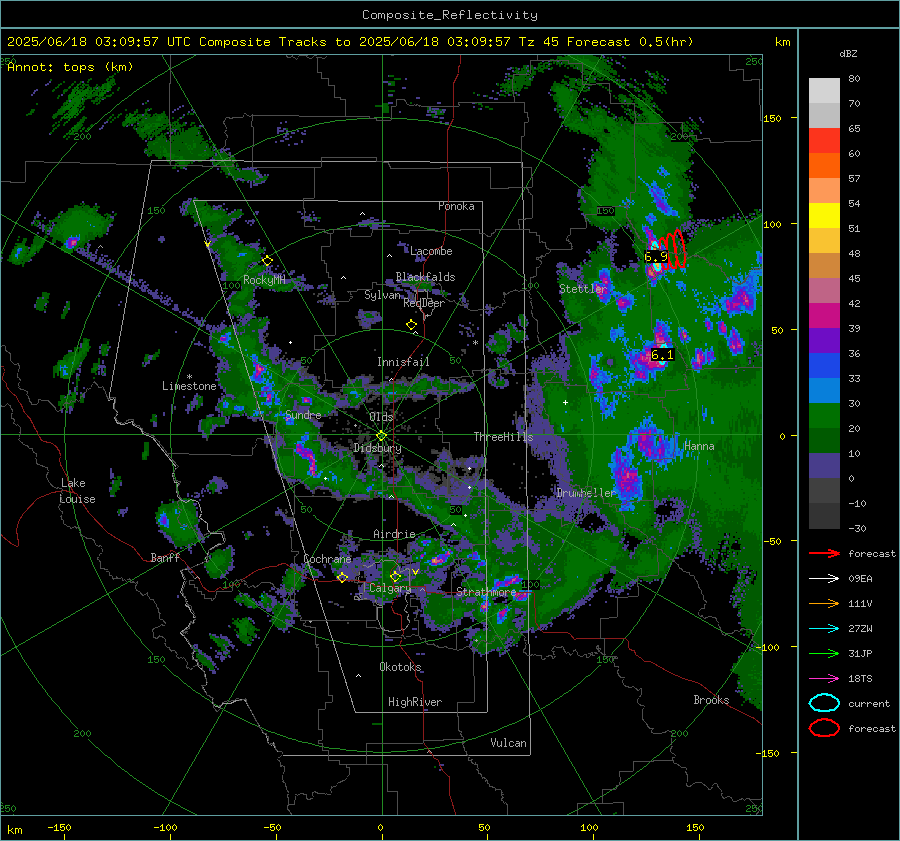Click the RockyMH label
900x841 pixels.
[x=264, y=280]
